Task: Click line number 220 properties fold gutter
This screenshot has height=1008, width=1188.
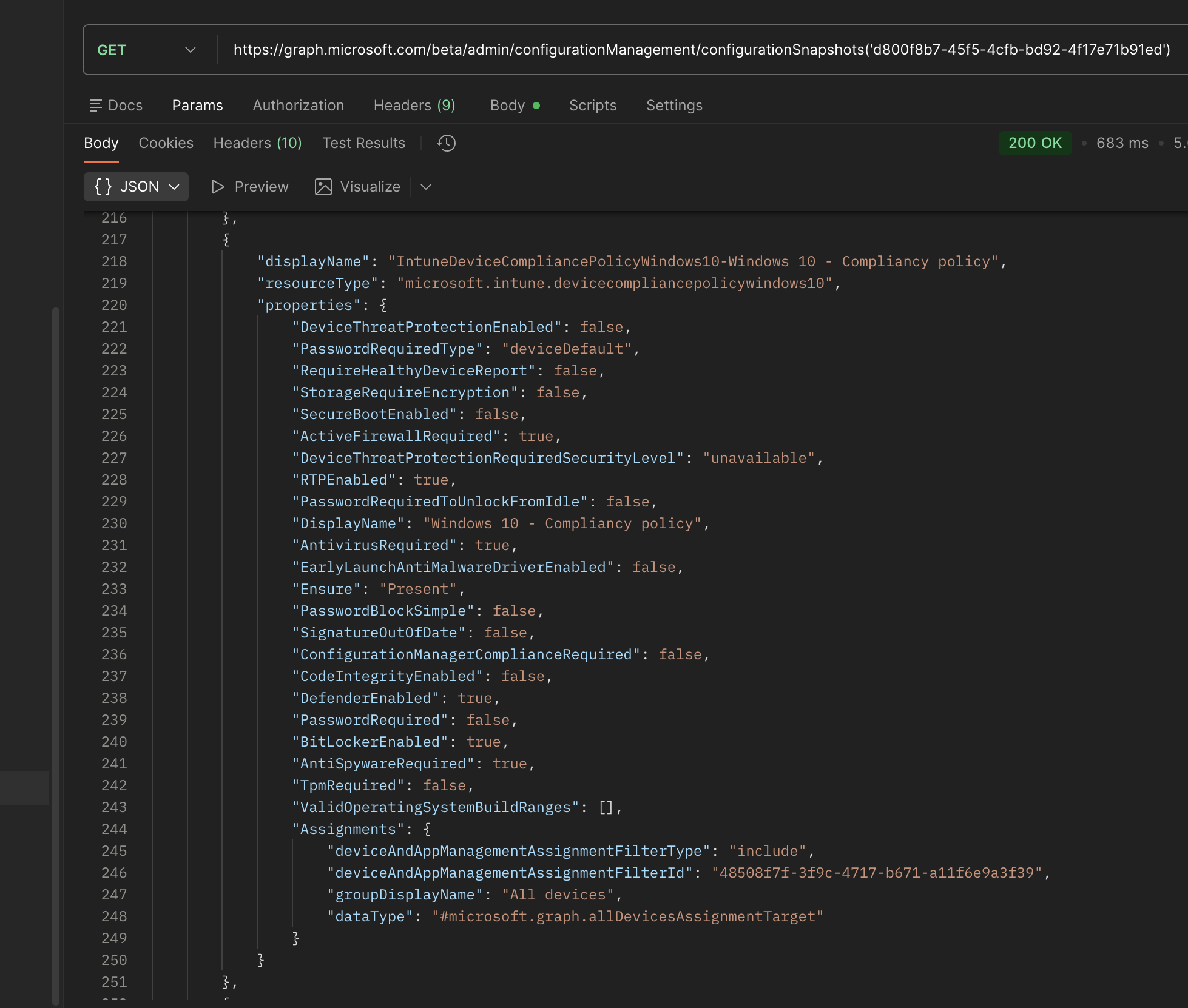Action: pos(140,305)
